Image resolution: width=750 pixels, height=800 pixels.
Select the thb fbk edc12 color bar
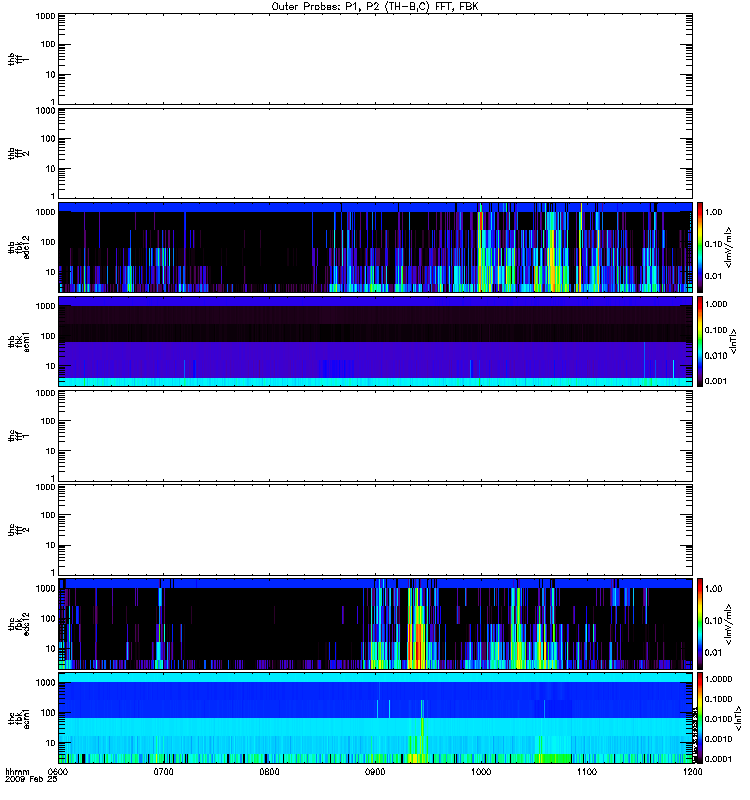tap(700, 247)
